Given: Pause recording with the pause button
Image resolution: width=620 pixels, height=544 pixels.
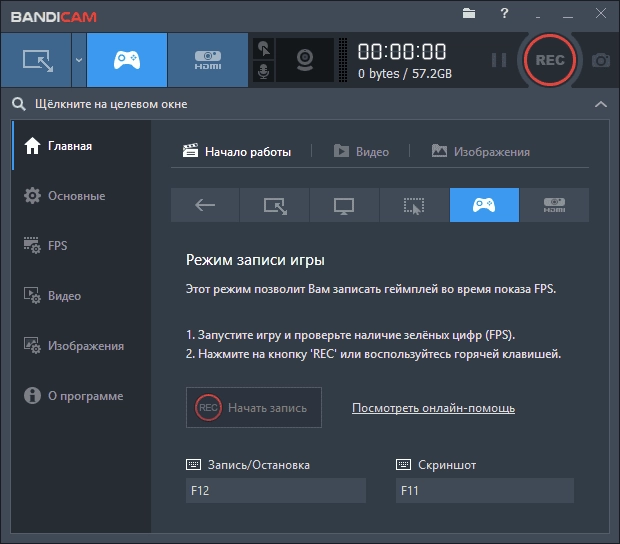Looking at the screenshot, I should 499,60.
